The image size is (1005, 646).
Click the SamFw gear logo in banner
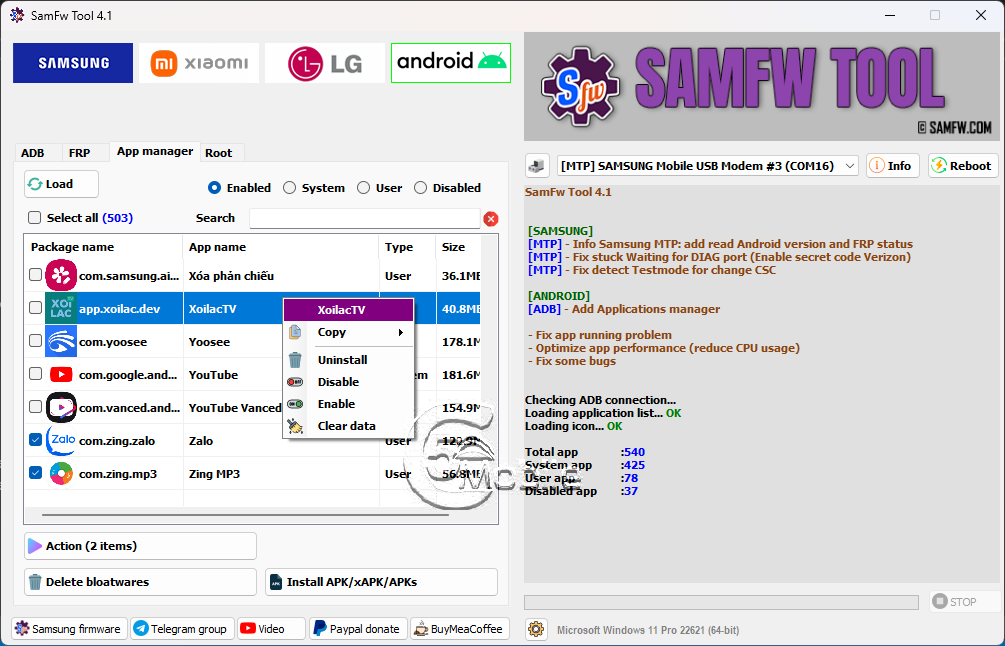[x=580, y=86]
